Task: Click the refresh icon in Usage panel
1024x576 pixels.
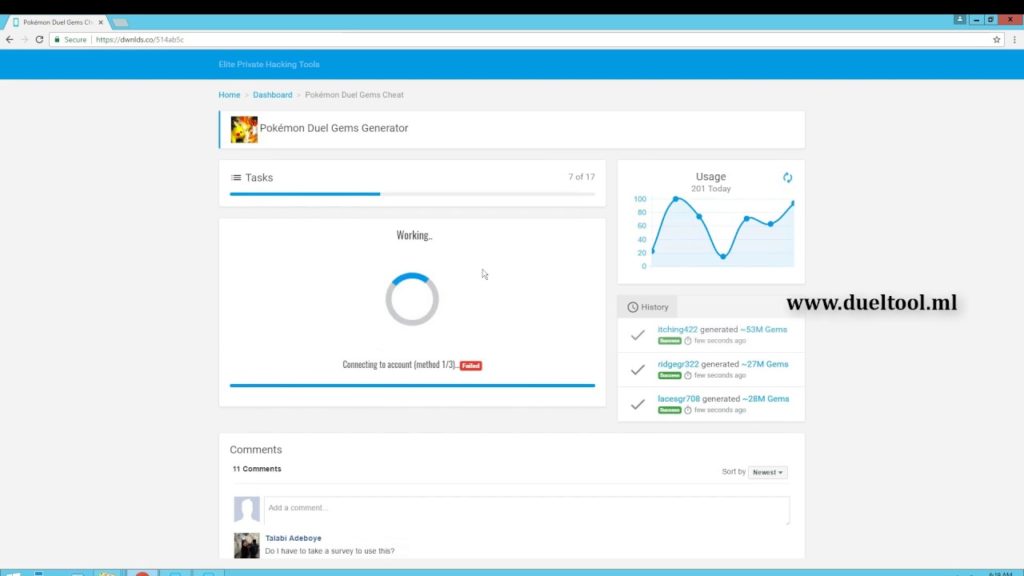Action: pos(787,178)
